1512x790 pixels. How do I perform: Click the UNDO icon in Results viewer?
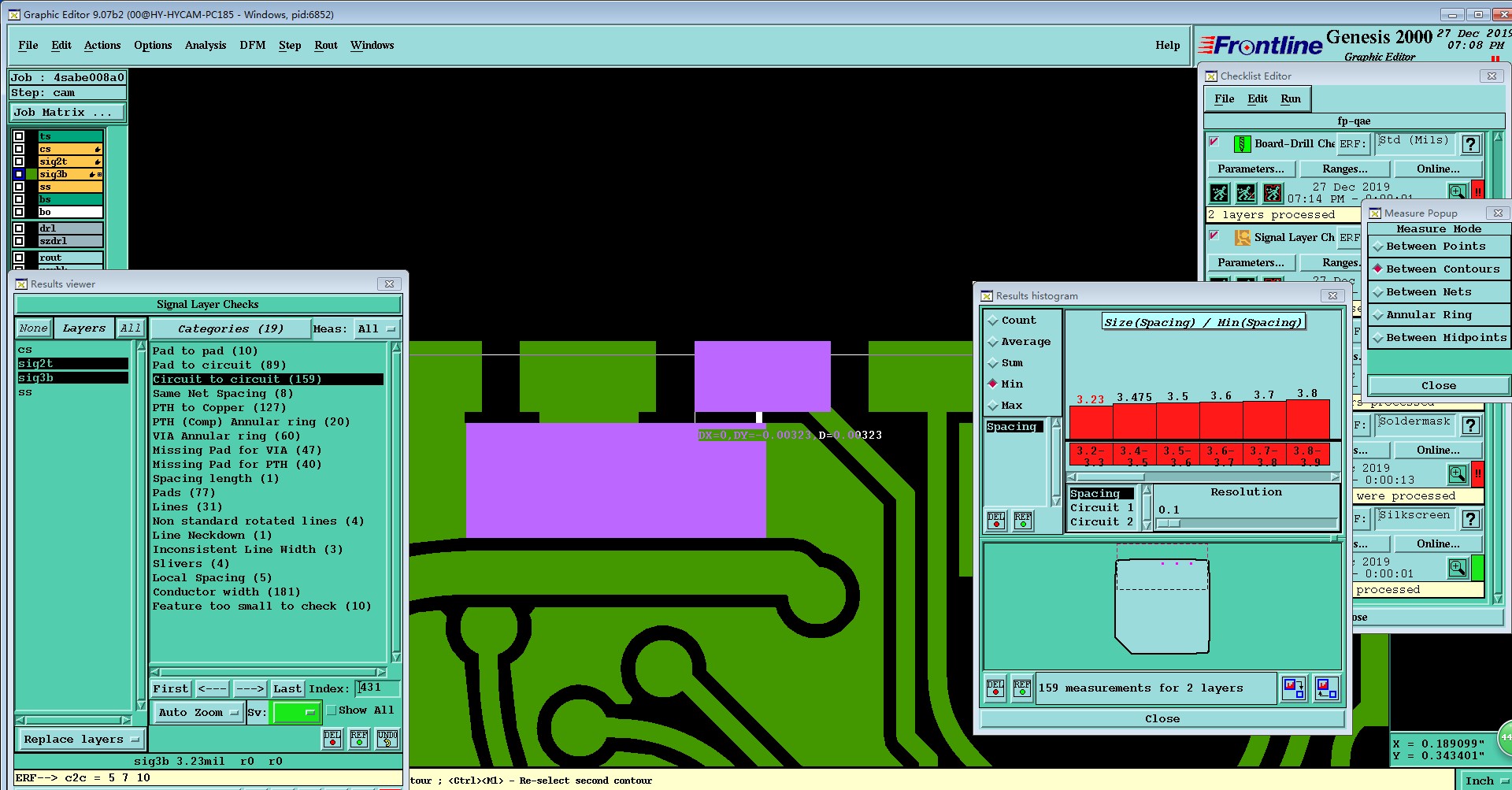pyautogui.click(x=387, y=739)
